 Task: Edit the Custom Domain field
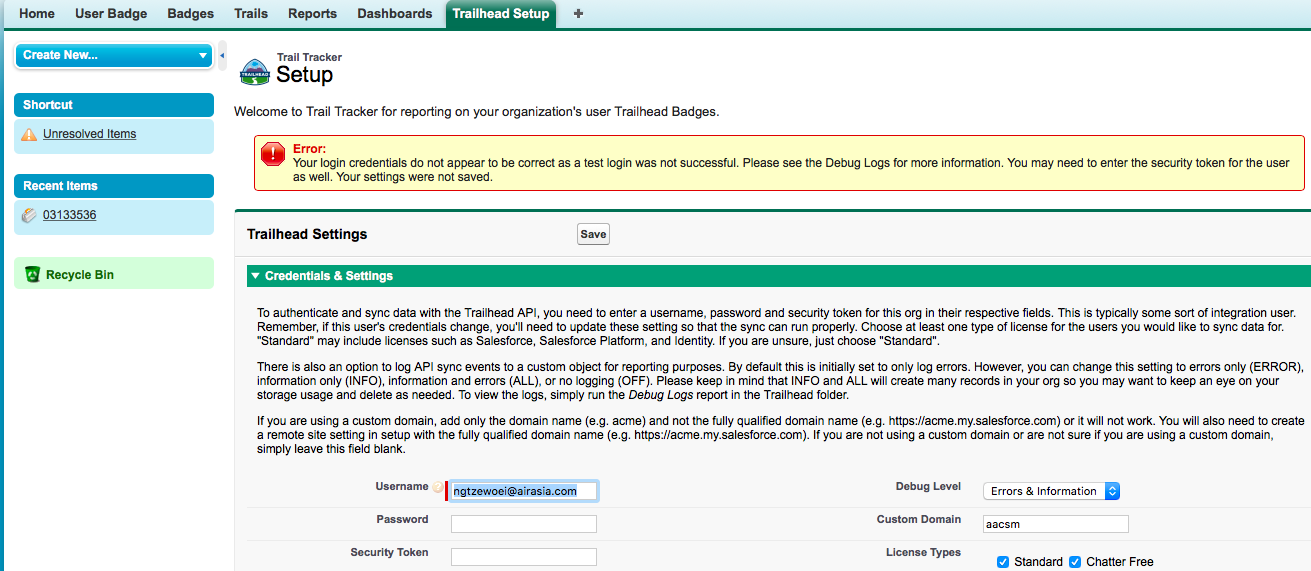(1056, 524)
